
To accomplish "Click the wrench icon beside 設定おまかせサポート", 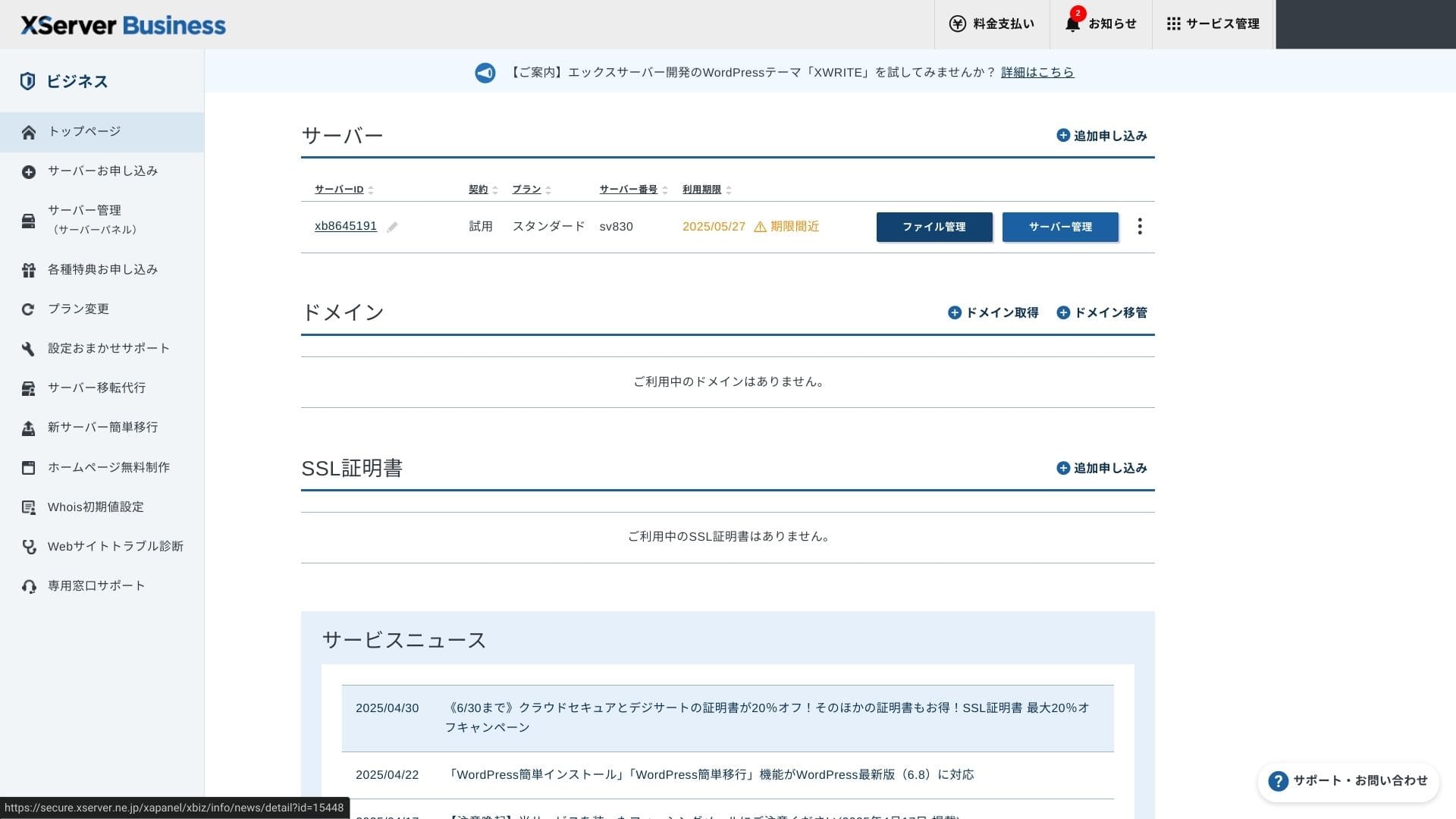I will tap(29, 349).
